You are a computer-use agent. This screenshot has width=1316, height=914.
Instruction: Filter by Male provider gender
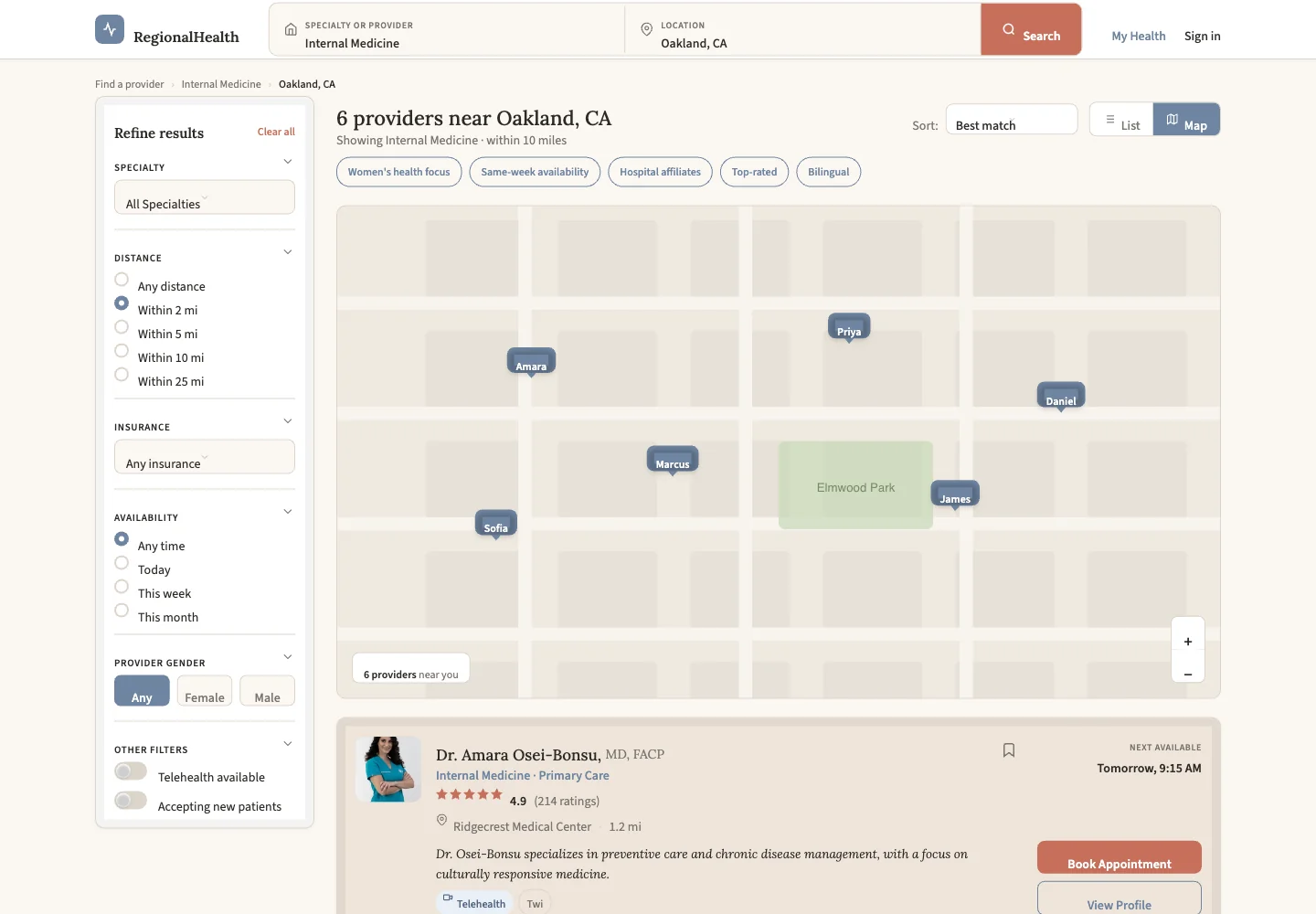click(x=267, y=691)
